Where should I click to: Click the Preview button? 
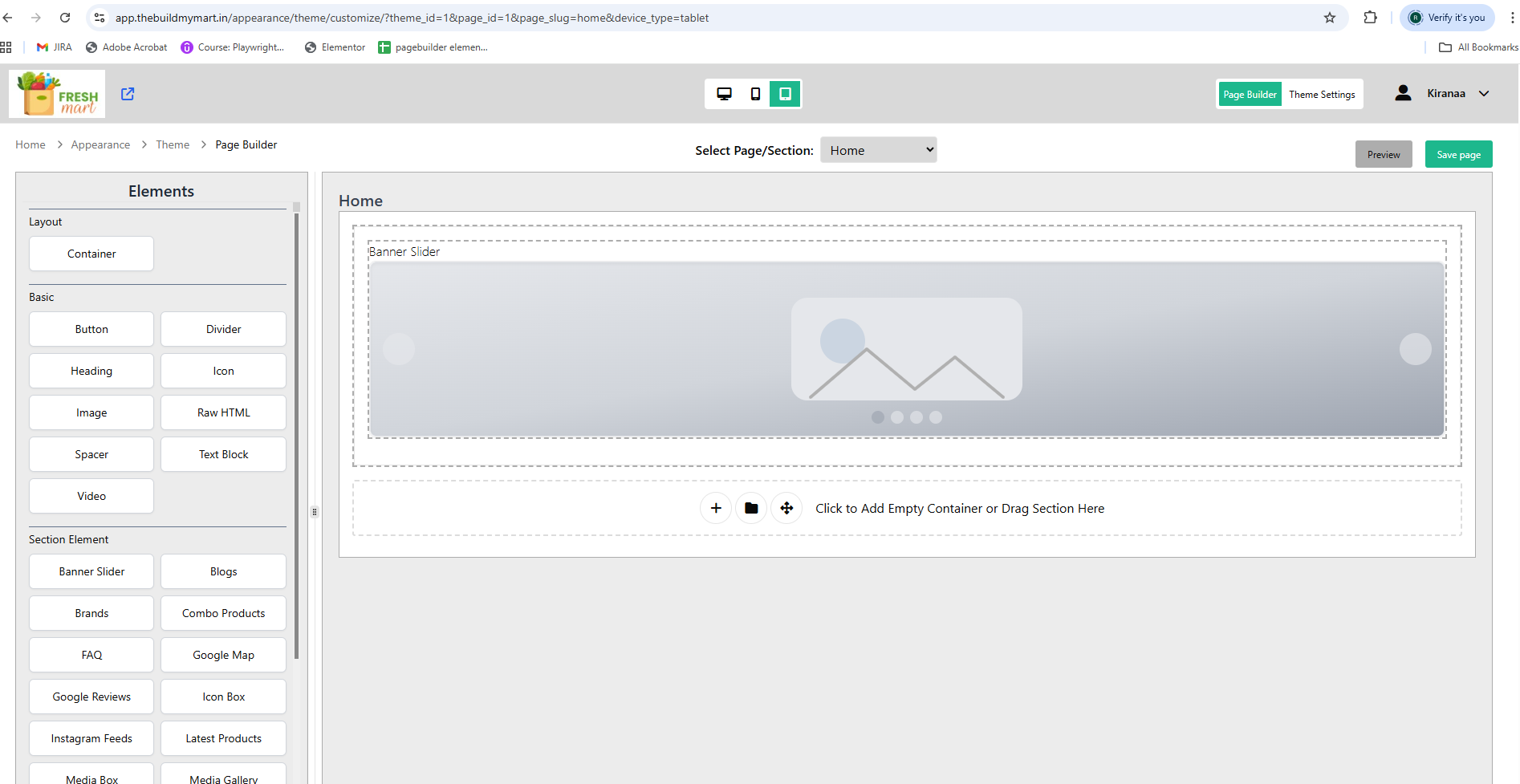point(1384,154)
